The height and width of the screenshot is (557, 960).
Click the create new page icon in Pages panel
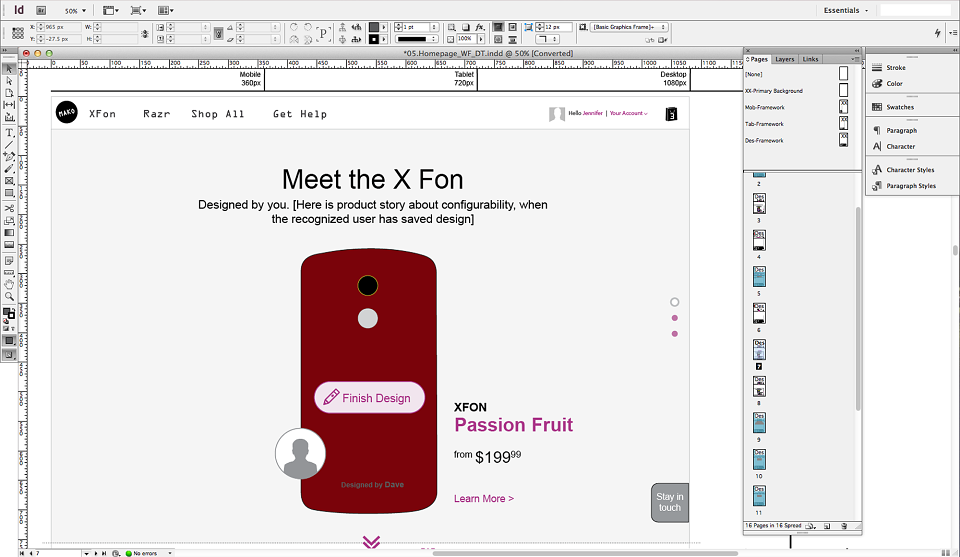827,526
